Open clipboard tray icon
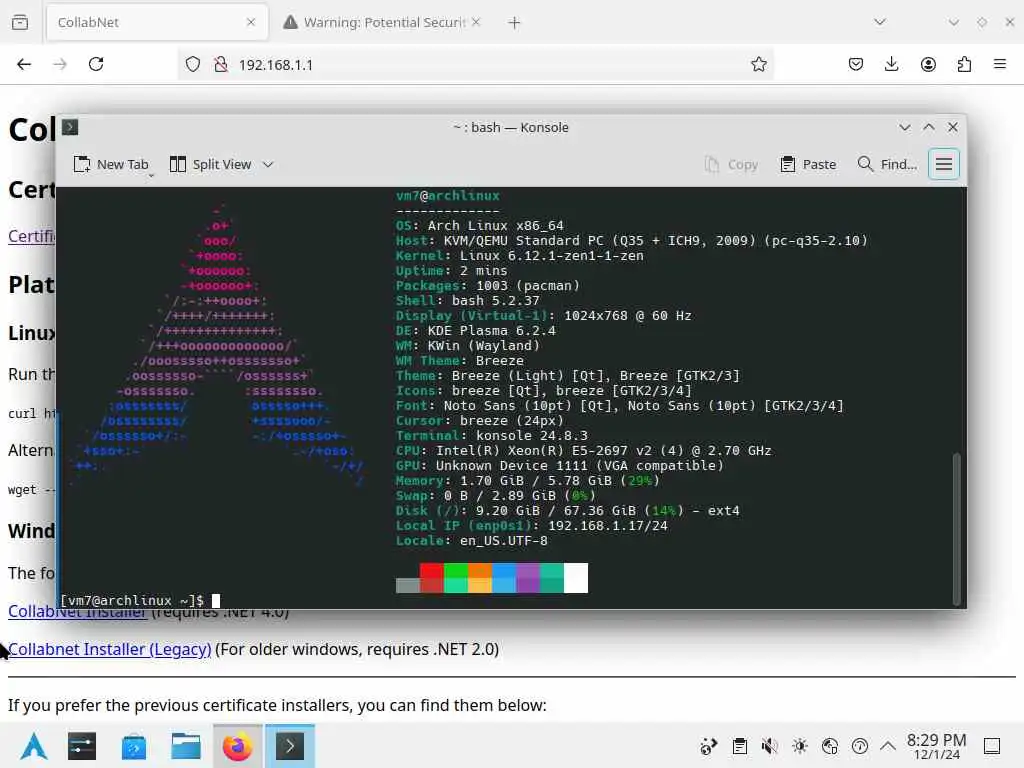 pyautogui.click(x=740, y=746)
